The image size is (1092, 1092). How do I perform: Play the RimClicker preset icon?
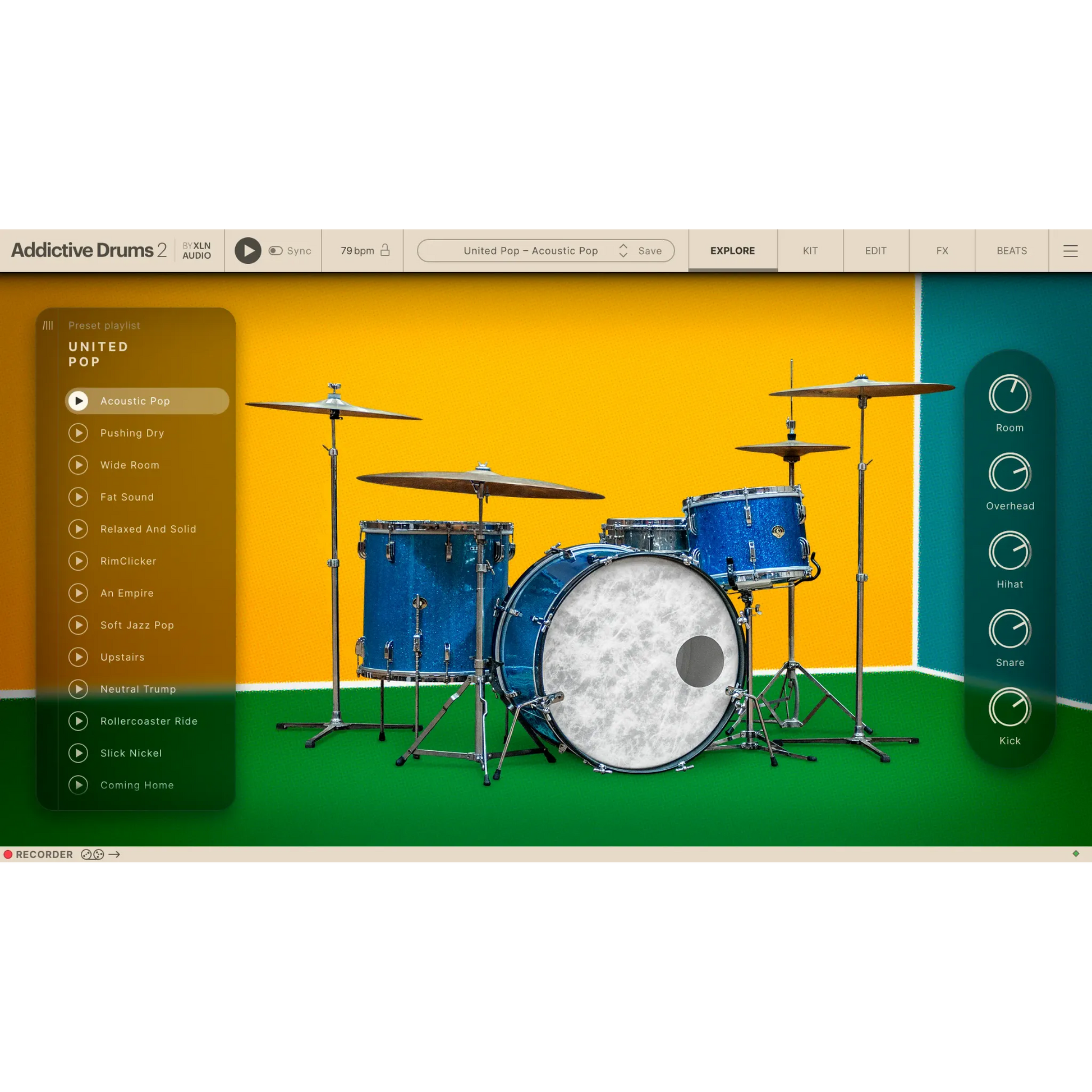79,561
